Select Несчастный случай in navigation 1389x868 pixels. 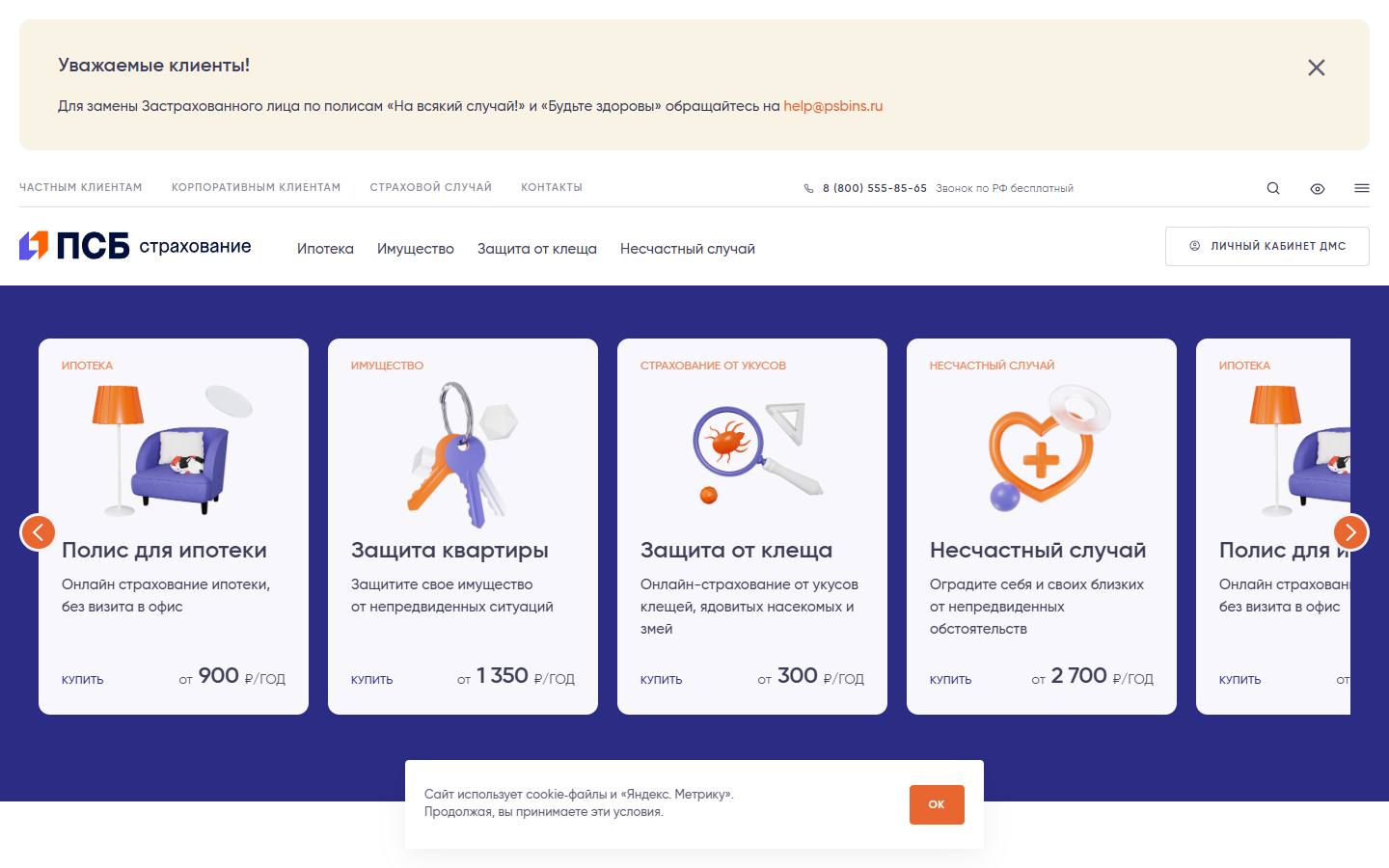pos(688,249)
